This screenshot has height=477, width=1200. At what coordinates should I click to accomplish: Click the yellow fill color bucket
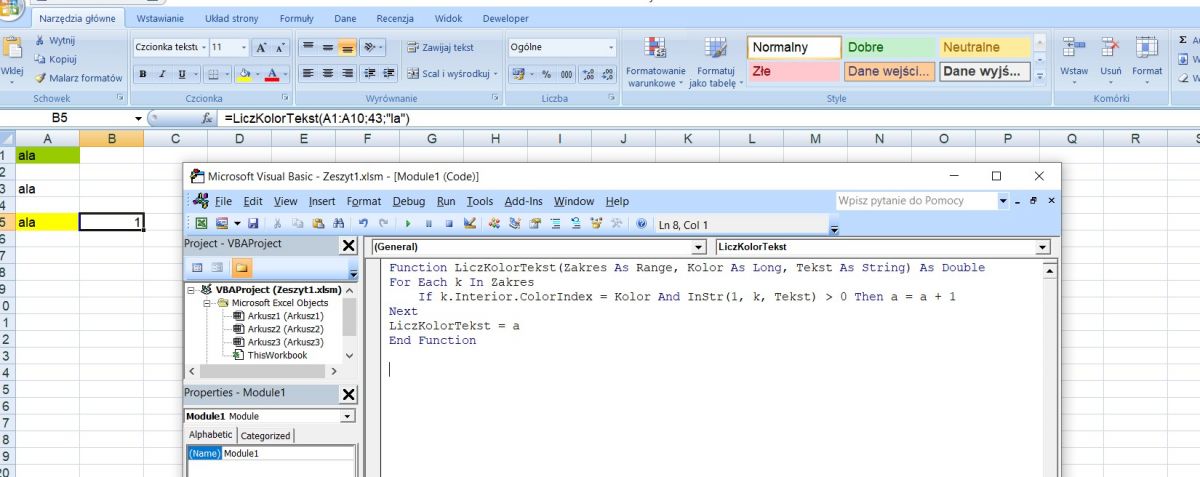(x=243, y=74)
